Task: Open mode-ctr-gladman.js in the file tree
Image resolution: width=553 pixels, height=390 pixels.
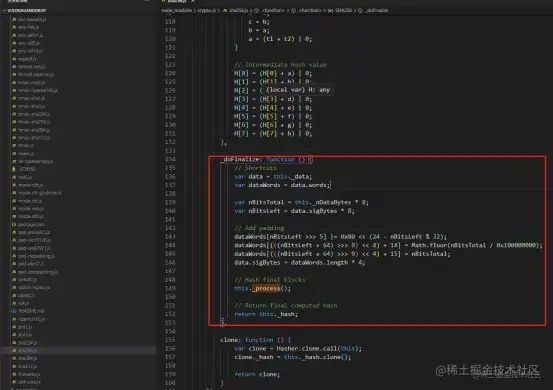Action: (40, 193)
